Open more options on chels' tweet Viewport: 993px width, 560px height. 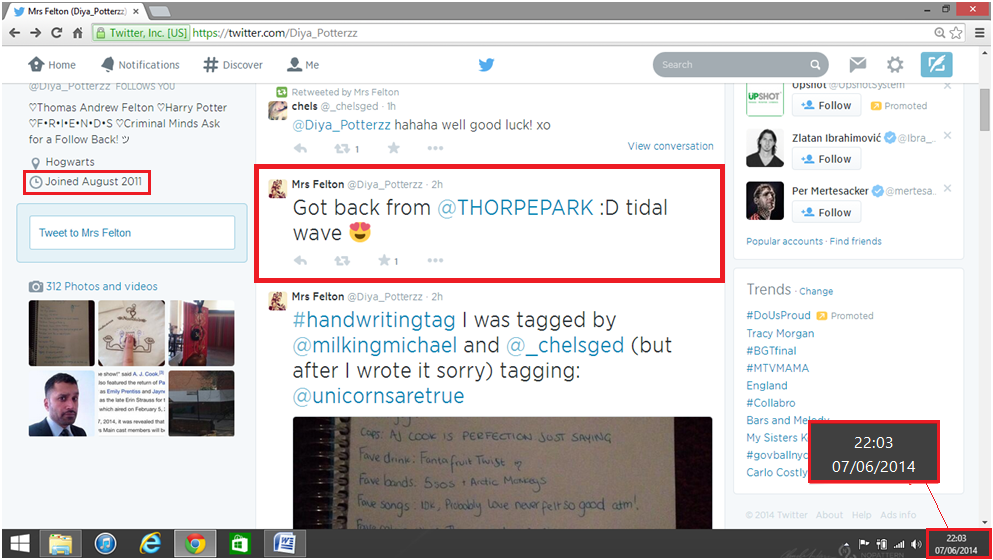point(435,148)
